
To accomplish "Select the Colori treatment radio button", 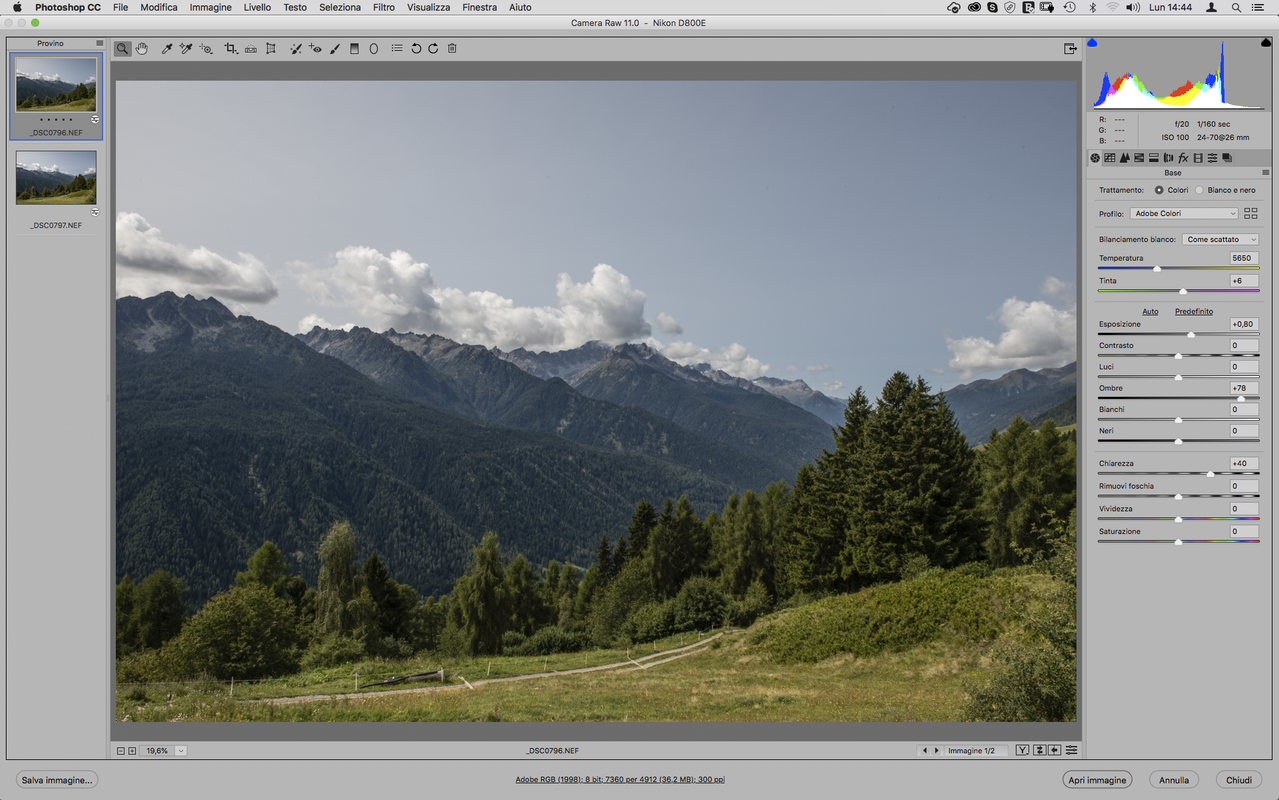I will pos(1159,190).
